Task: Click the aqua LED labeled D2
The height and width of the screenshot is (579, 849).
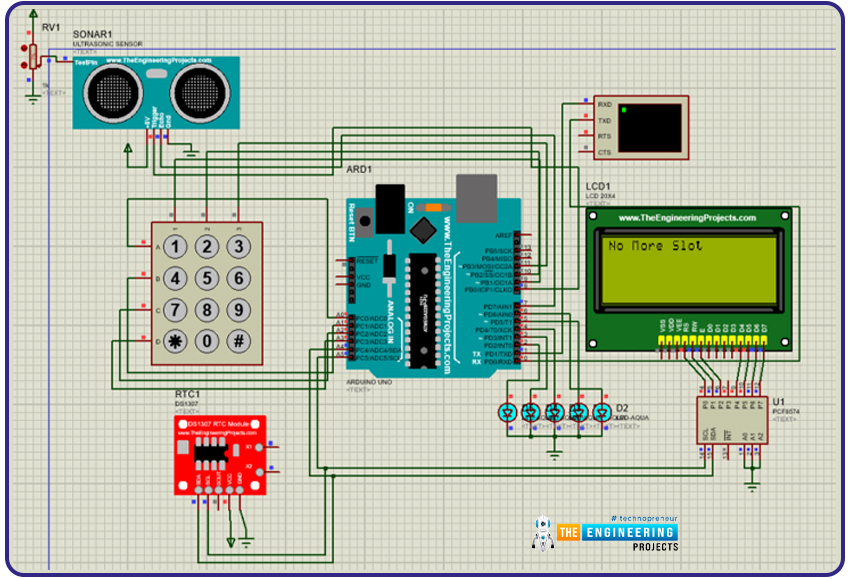Action: point(601,410)
